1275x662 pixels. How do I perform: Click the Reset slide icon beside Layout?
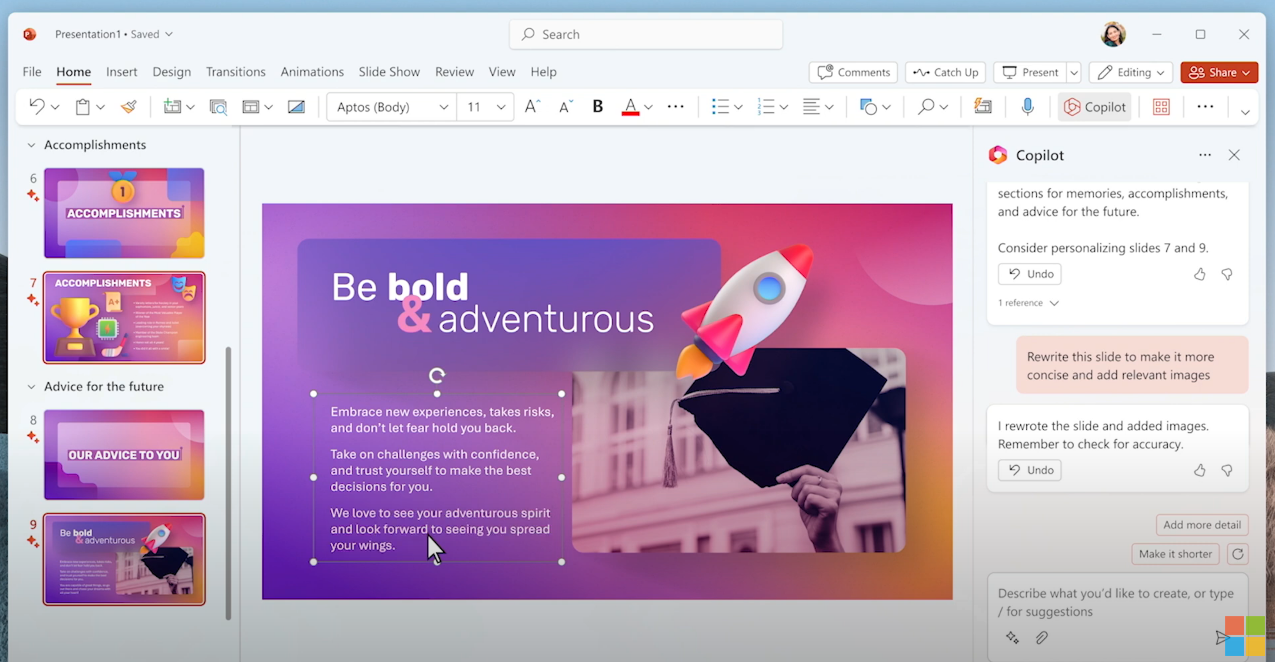coord(296,106)
